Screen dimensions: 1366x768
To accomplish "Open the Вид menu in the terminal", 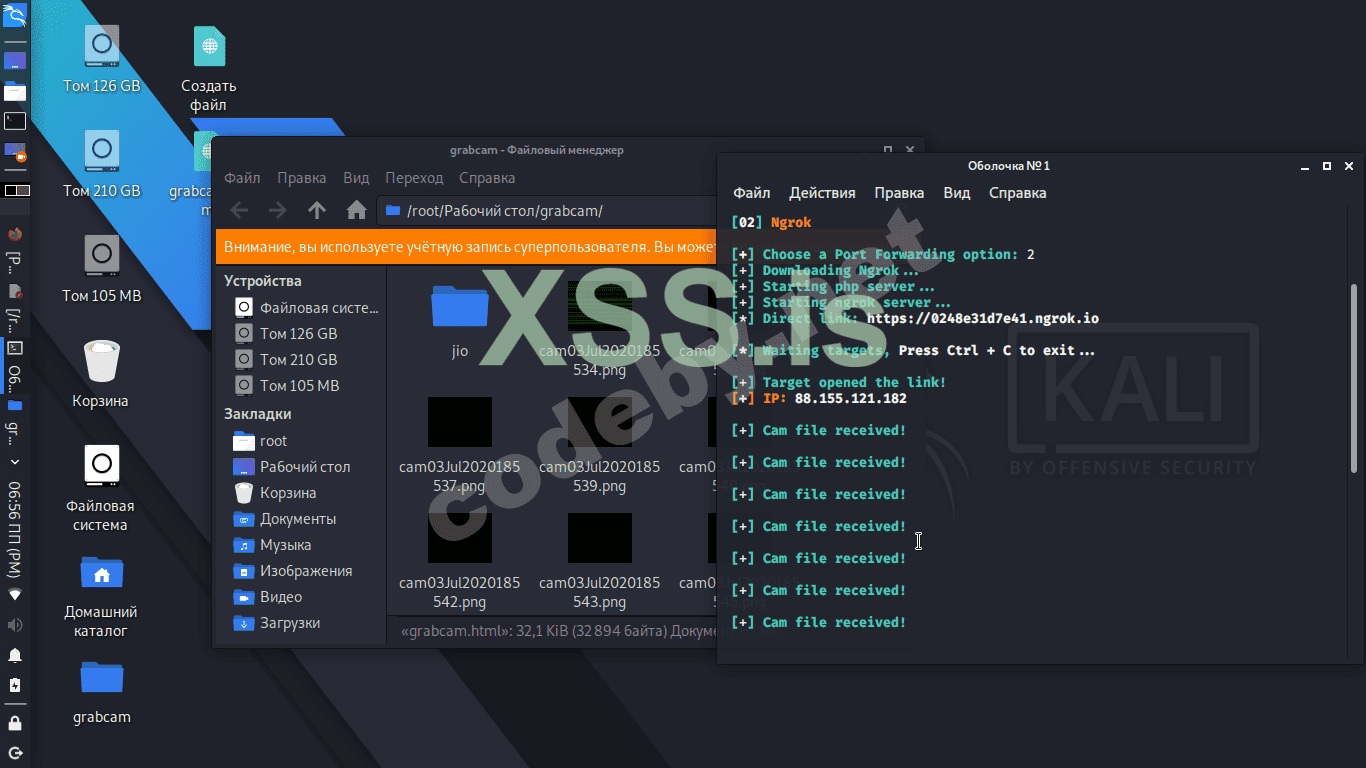I will click(957, 193).
